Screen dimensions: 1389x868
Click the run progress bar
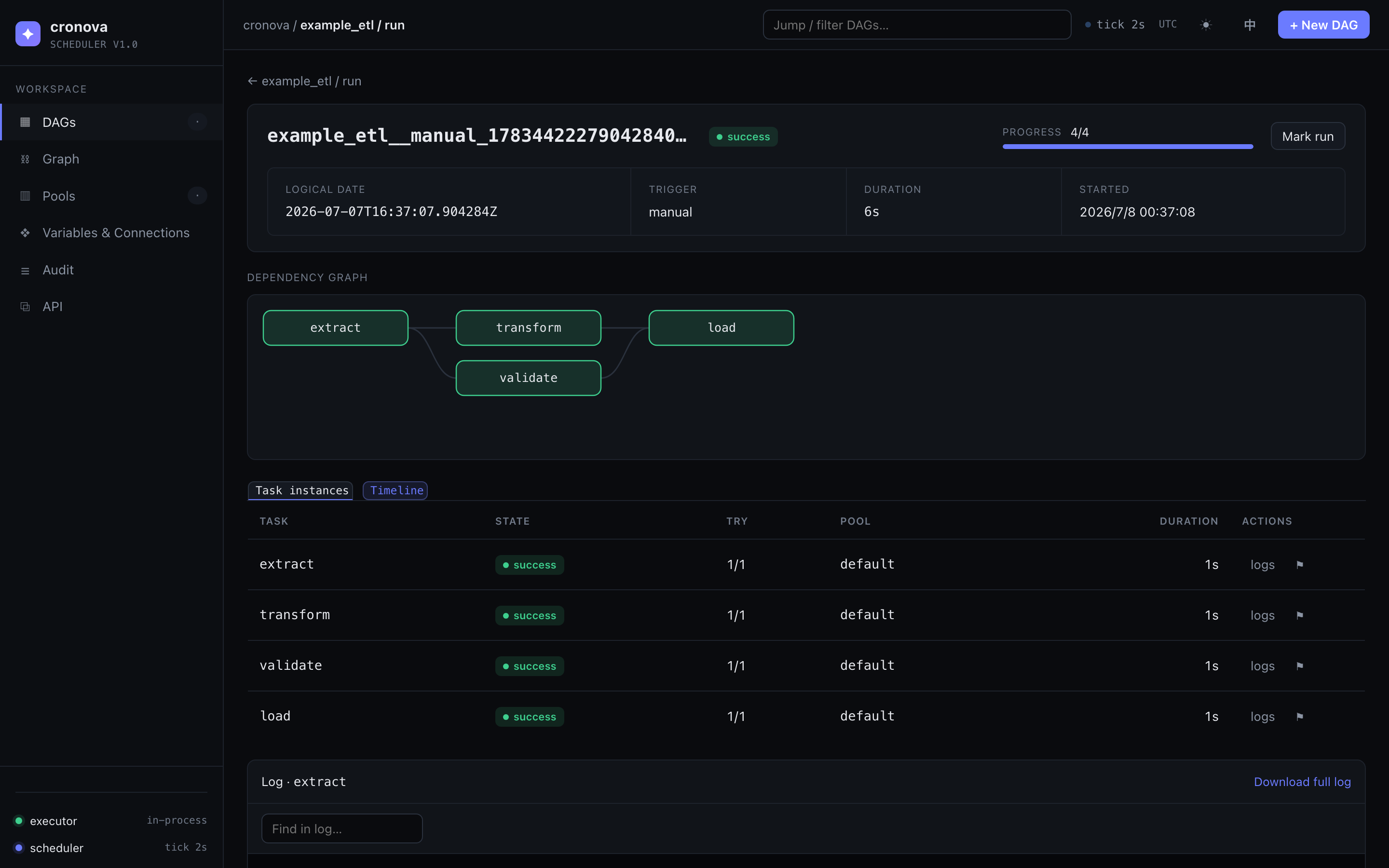click(1127, 147)
